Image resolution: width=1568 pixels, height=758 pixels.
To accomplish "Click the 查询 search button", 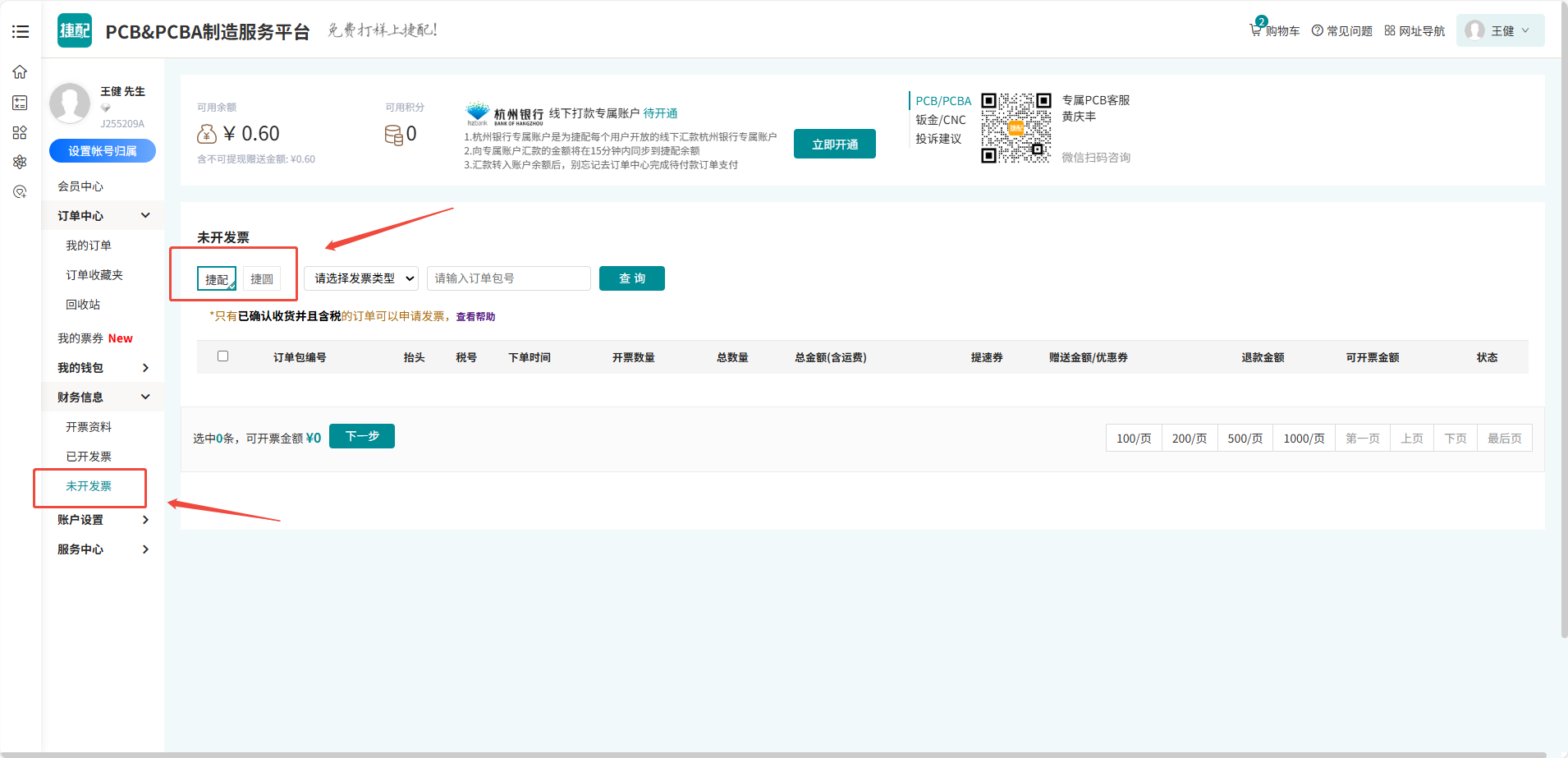I will [x=631, y=278].
